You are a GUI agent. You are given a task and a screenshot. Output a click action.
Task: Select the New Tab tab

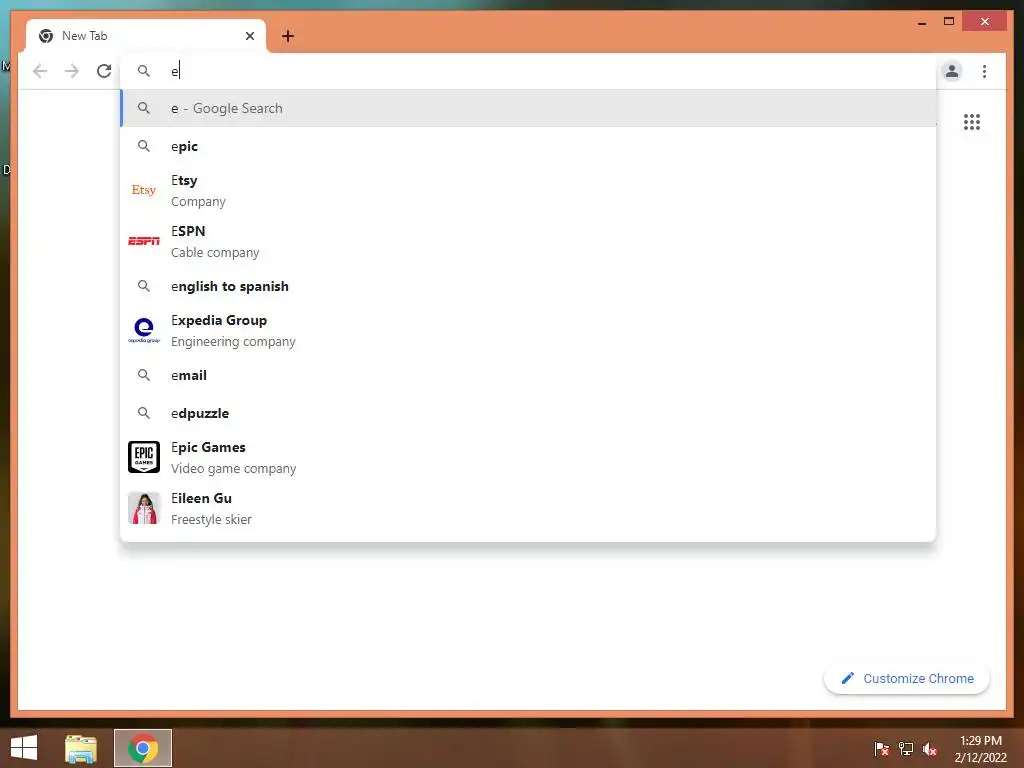(146, 36)
